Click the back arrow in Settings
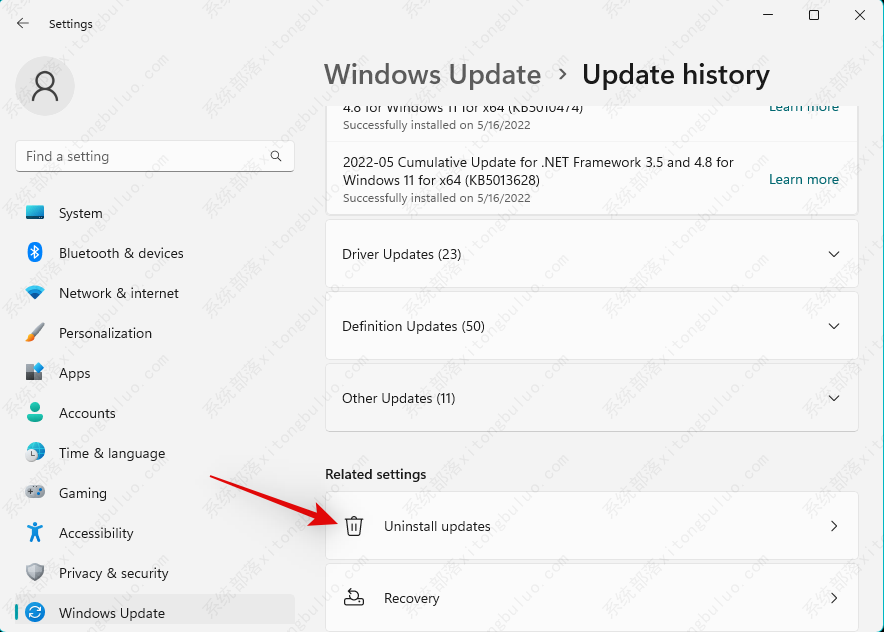Image resolution: width=884 pixels, height=632 pixels. (23, 23)
